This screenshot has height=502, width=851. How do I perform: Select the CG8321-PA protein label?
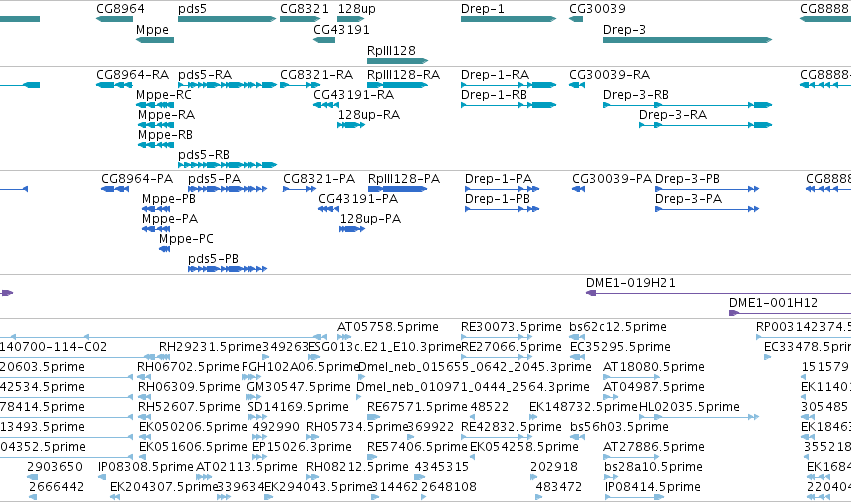click(319, 179)
